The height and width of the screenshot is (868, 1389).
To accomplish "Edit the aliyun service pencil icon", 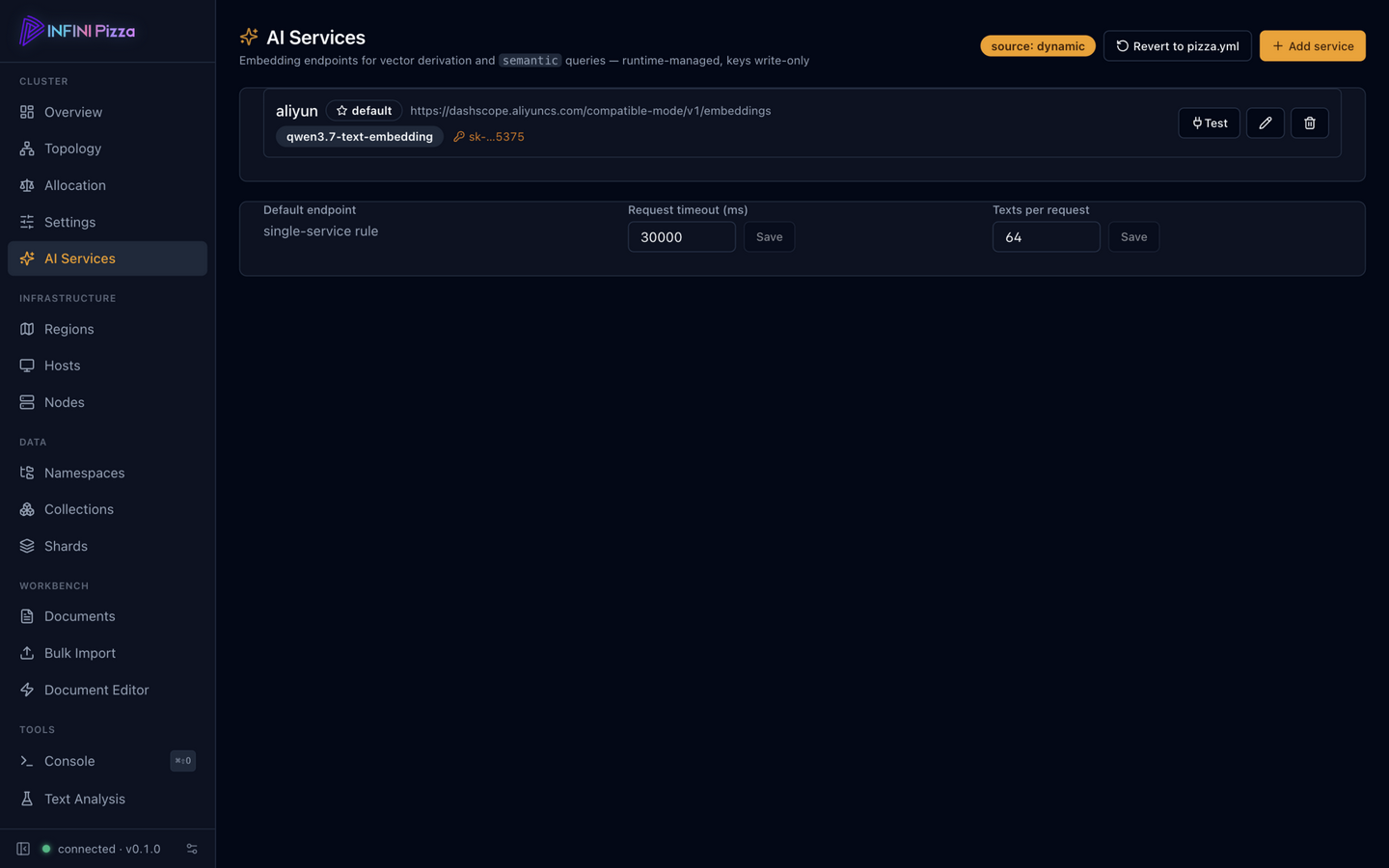I will point(1266,122).
